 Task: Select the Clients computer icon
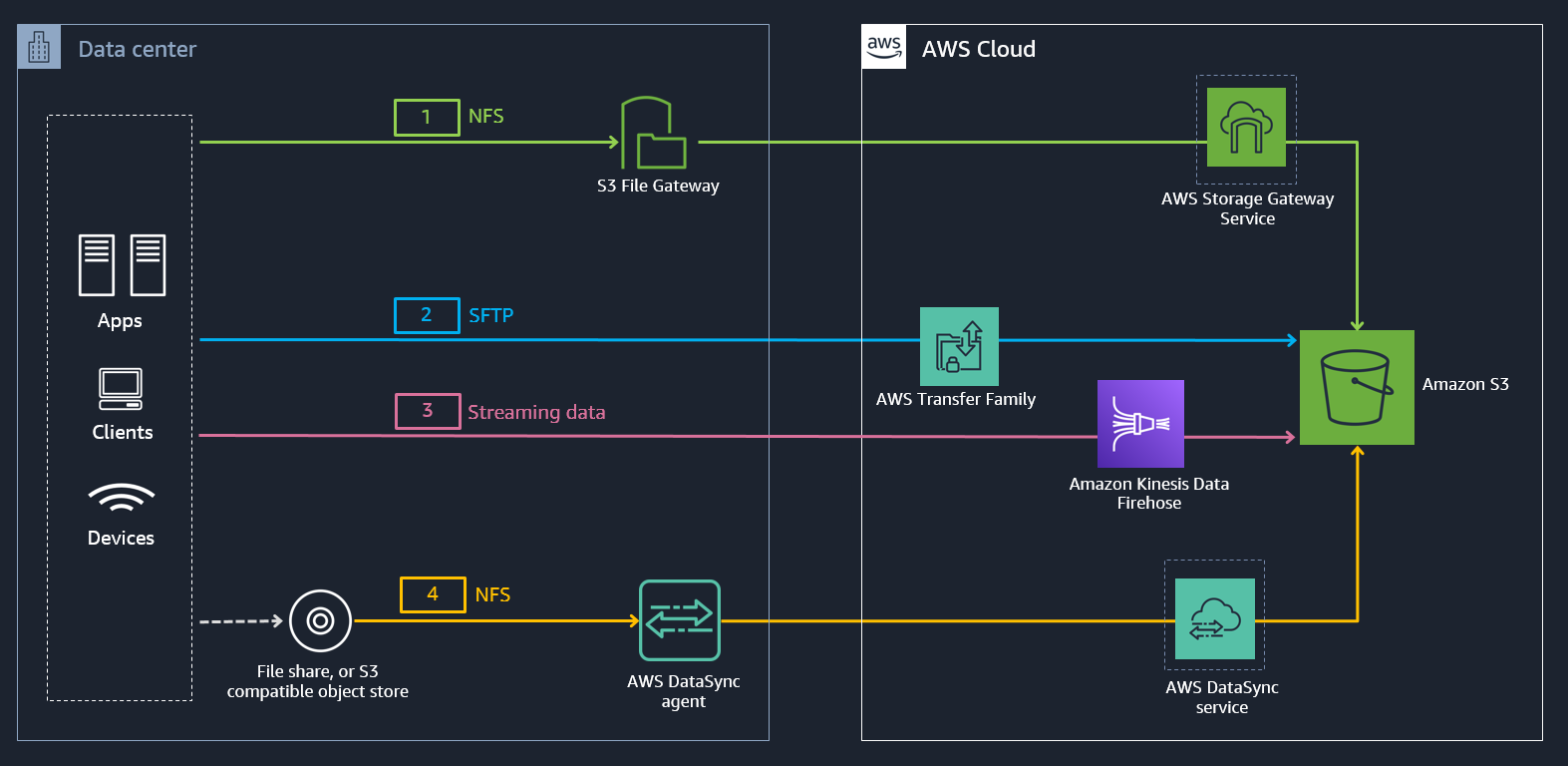(x=121, y=389)
